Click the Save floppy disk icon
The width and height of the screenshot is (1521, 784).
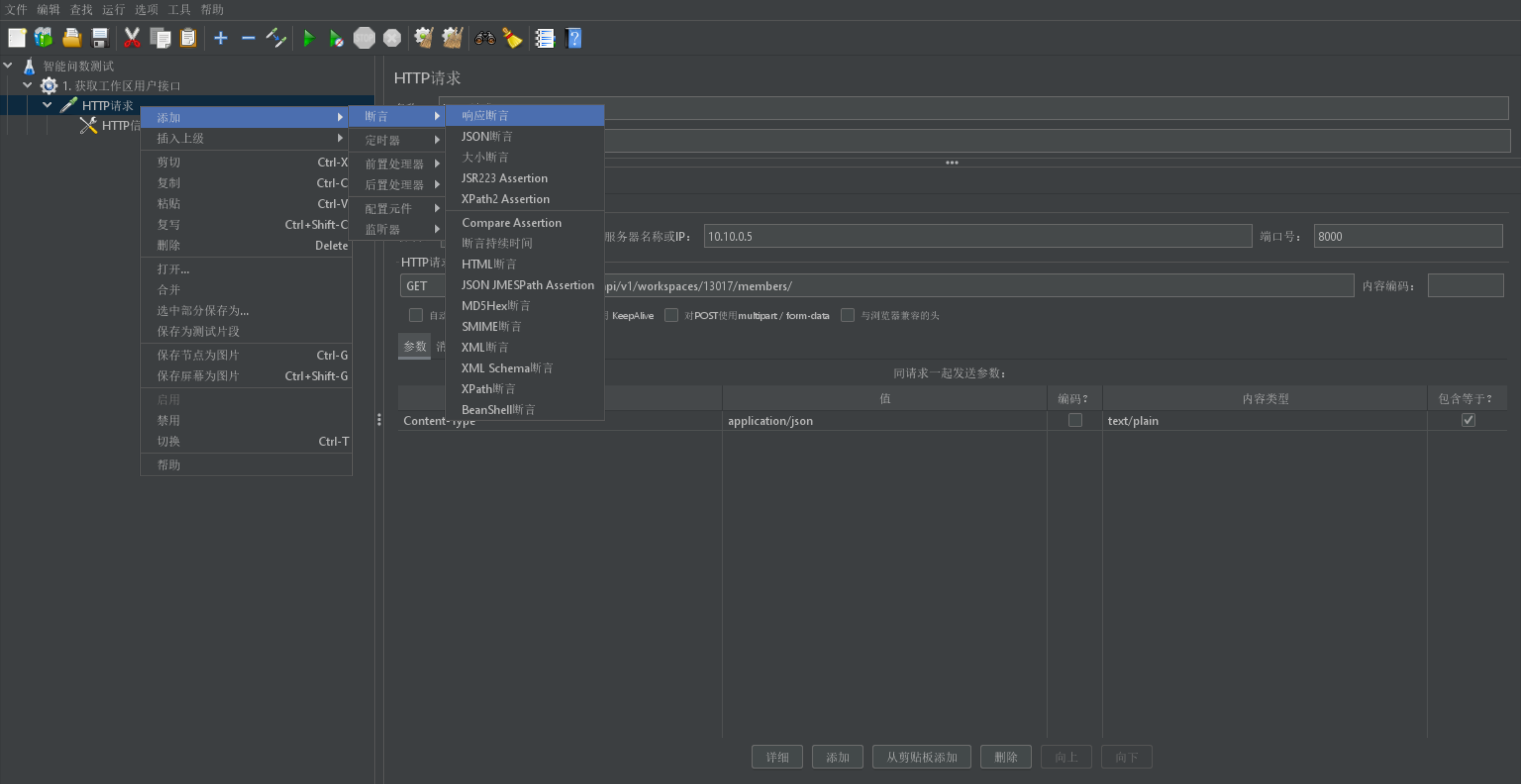click(100, 38)
